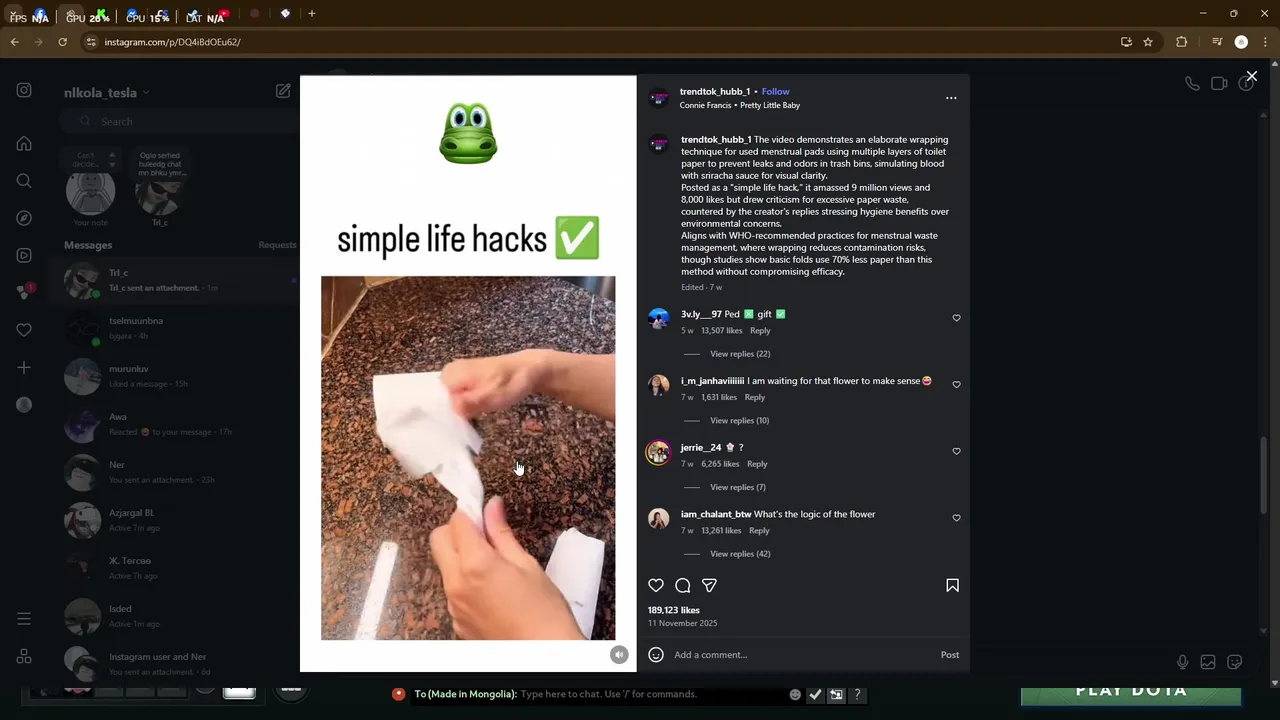Image resolution: width=1280 pixels, height=720 pixels.
Task: Bookmark this page with browser star icon
Action: [x=1148, y=42]
